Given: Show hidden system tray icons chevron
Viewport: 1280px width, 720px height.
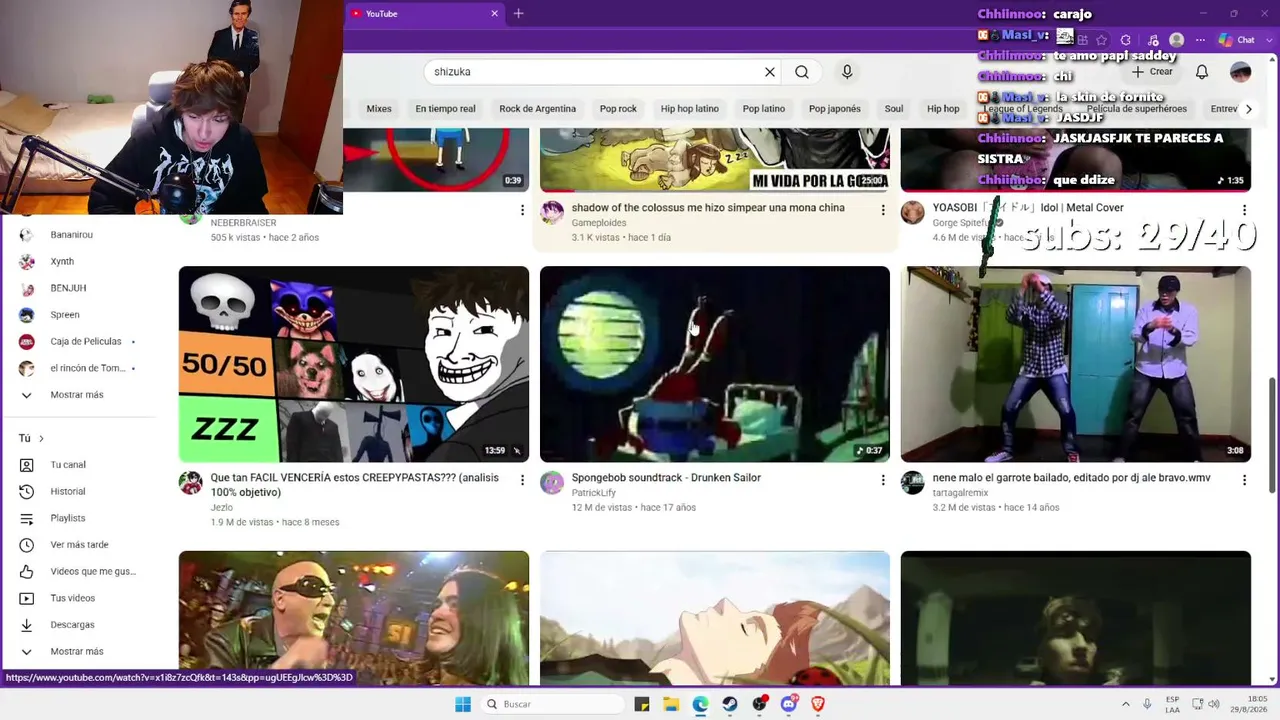Looking at the screenshot, I should pyautogui.click(x=1126, y=704).
